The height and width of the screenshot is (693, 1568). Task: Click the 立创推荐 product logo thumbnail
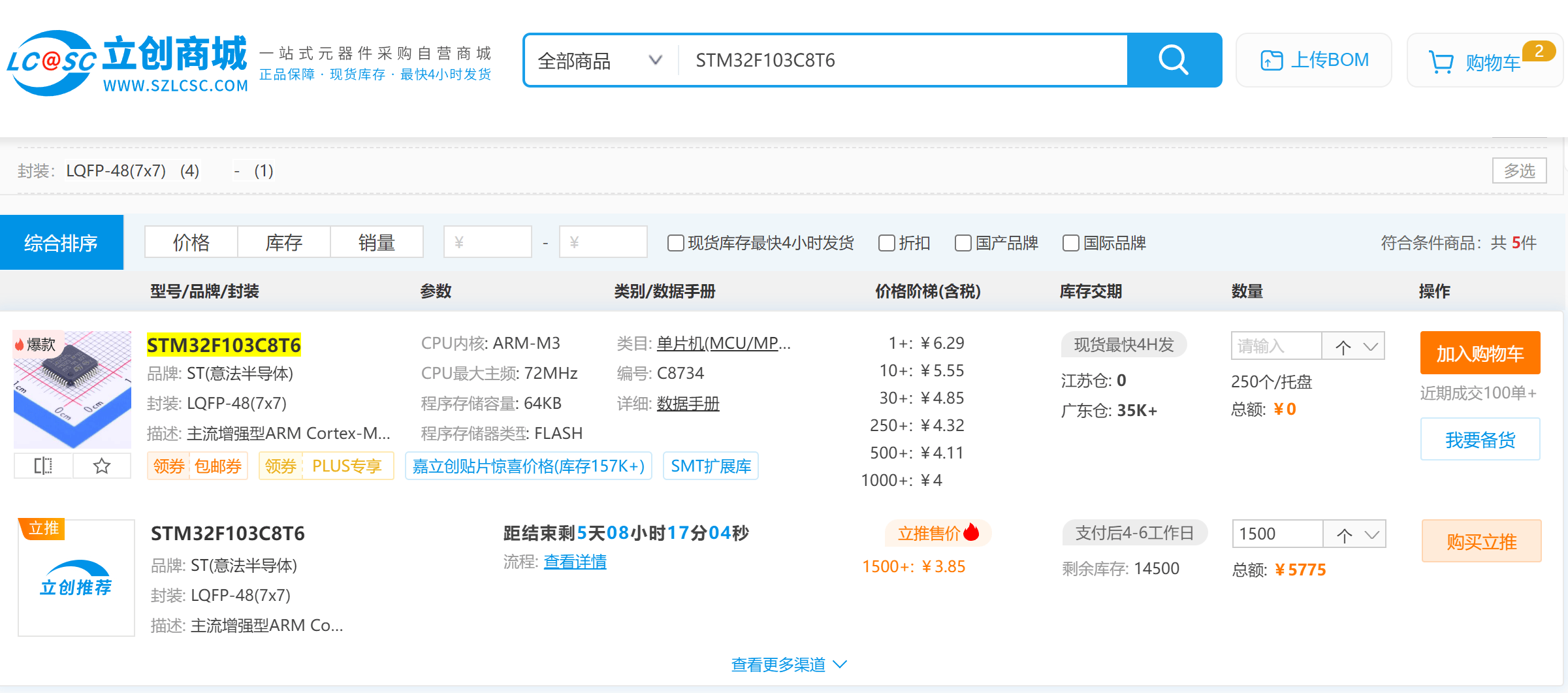tap(76, 578)
